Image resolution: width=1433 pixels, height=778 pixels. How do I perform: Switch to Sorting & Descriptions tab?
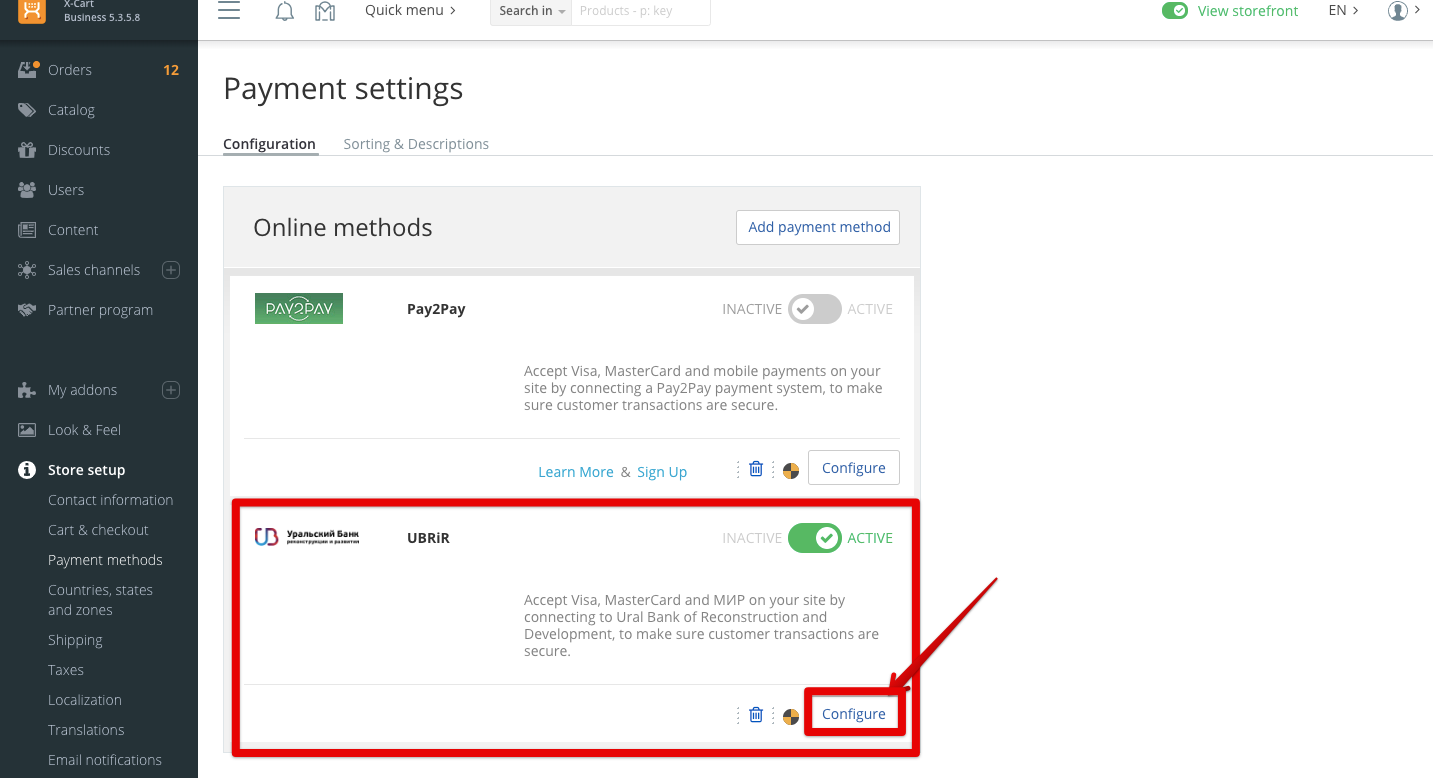[416, 144]
